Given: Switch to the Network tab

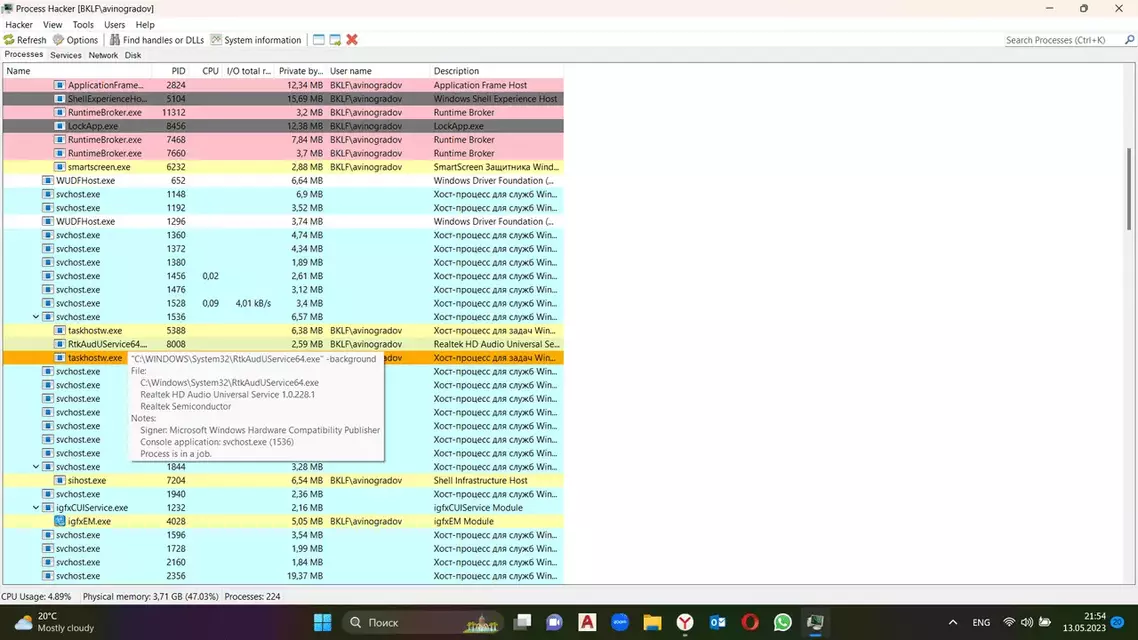Looking at the screenshot, I should 103,55.
